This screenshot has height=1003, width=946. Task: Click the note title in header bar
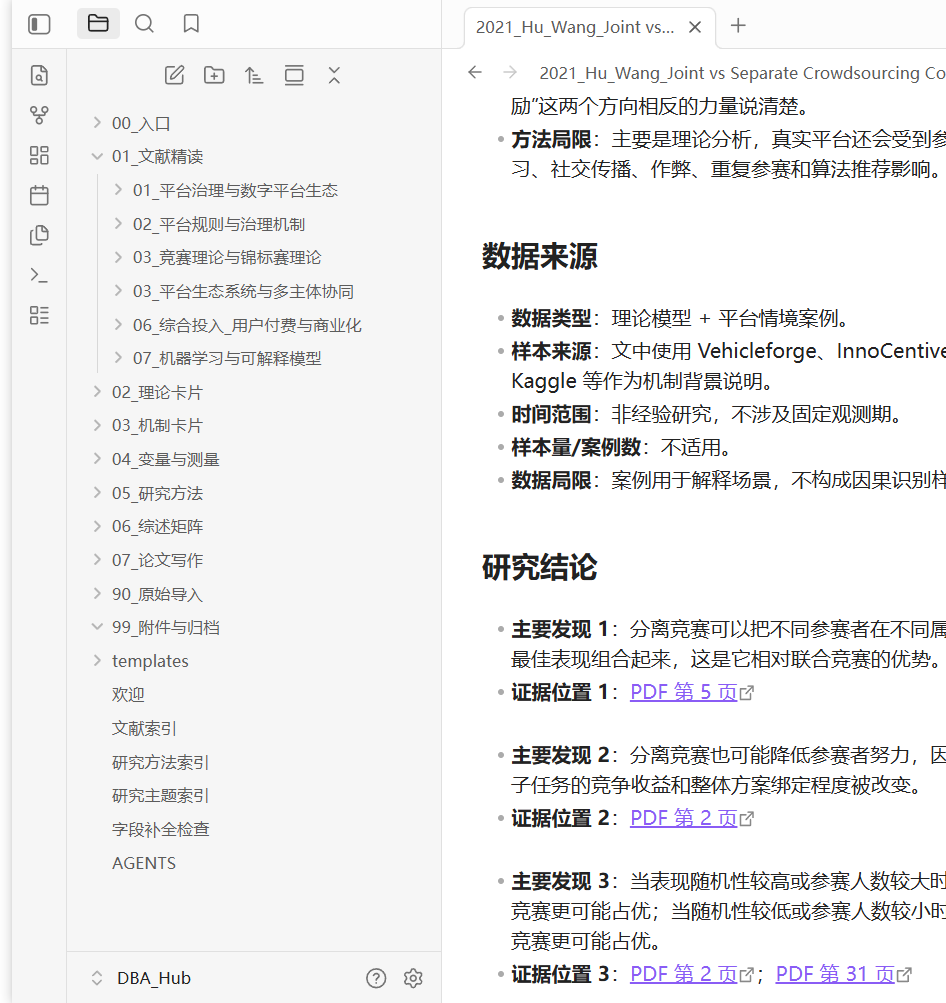pos(742,73)
